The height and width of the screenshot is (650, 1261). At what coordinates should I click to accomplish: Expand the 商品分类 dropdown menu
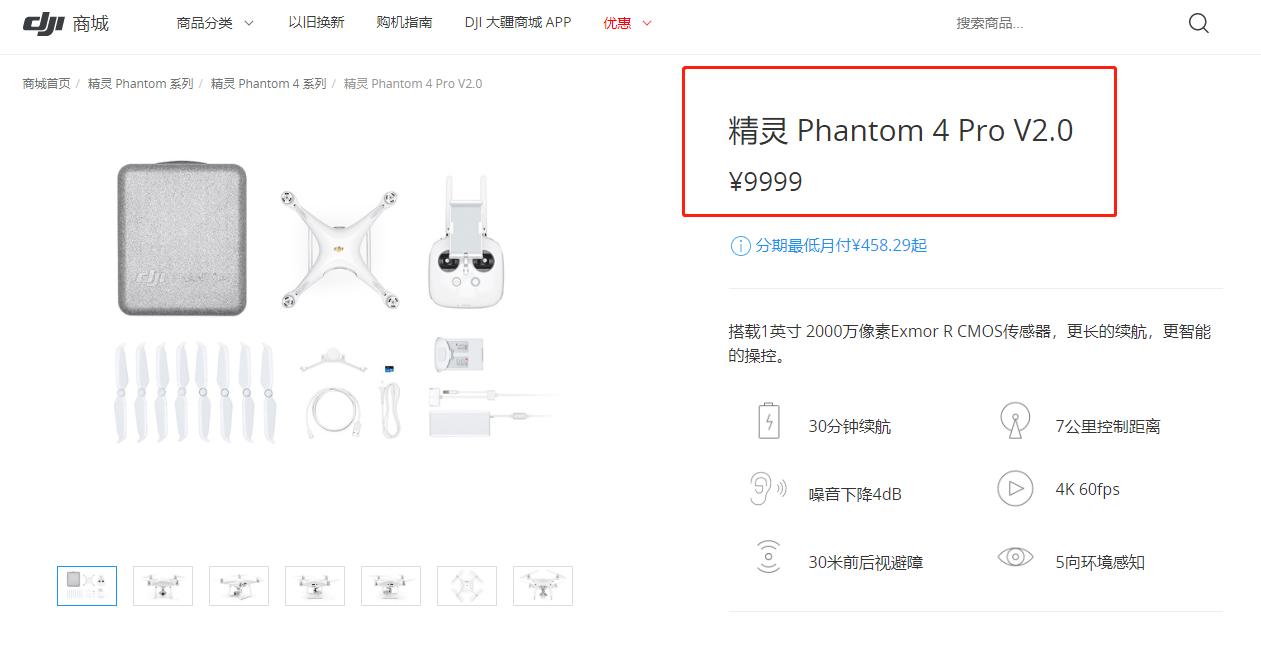tap(215, 23)
